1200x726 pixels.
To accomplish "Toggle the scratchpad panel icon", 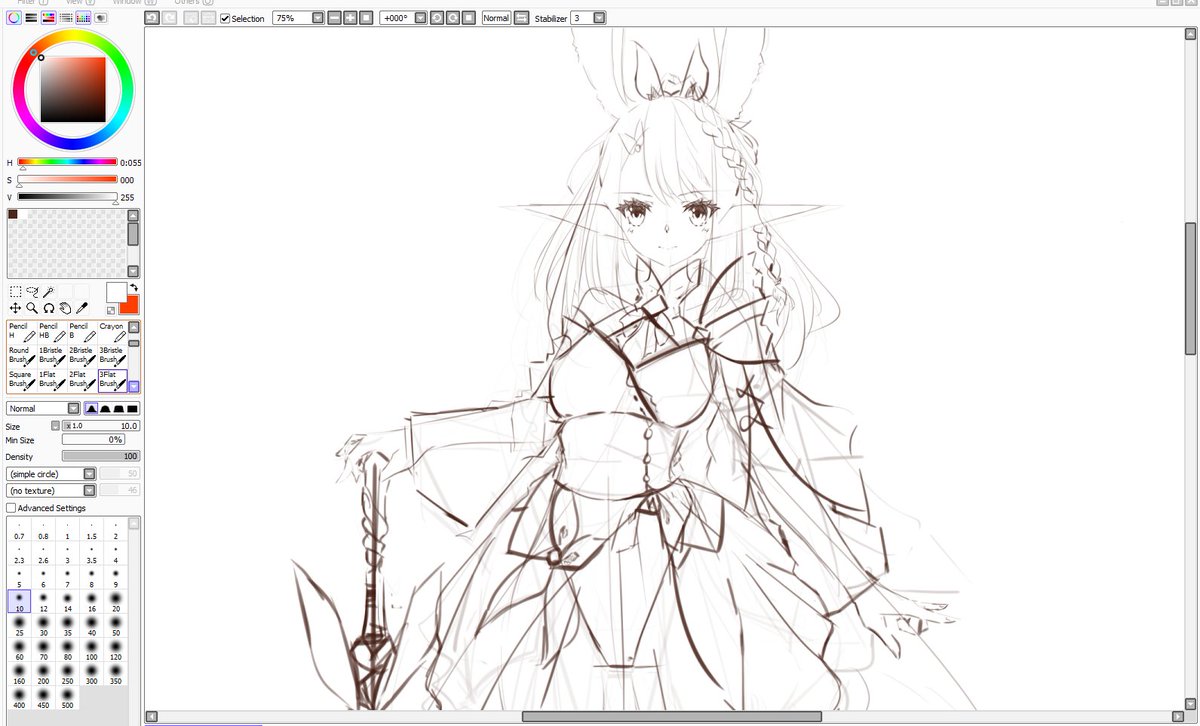I will [101, 18].
